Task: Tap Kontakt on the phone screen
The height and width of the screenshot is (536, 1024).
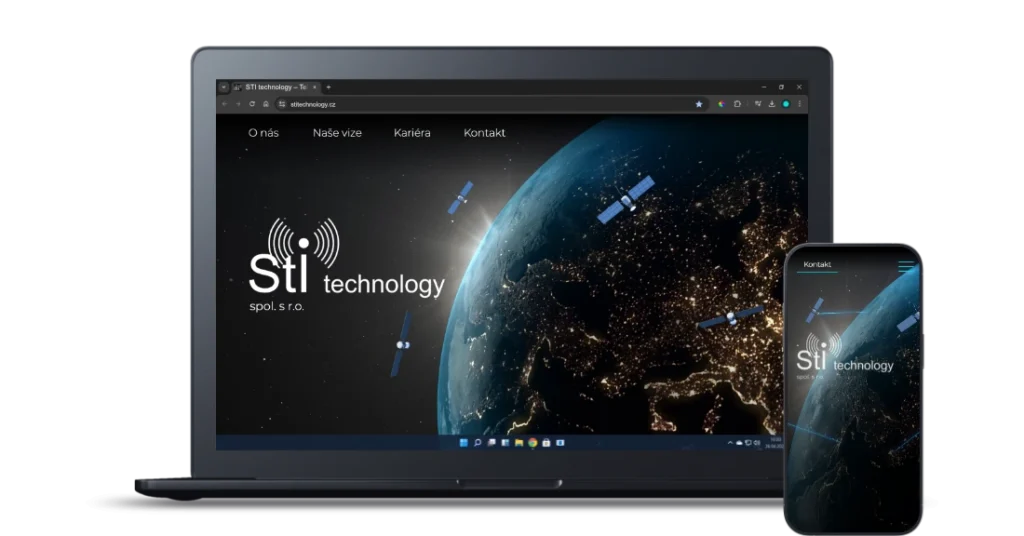Action: point(817,264)
